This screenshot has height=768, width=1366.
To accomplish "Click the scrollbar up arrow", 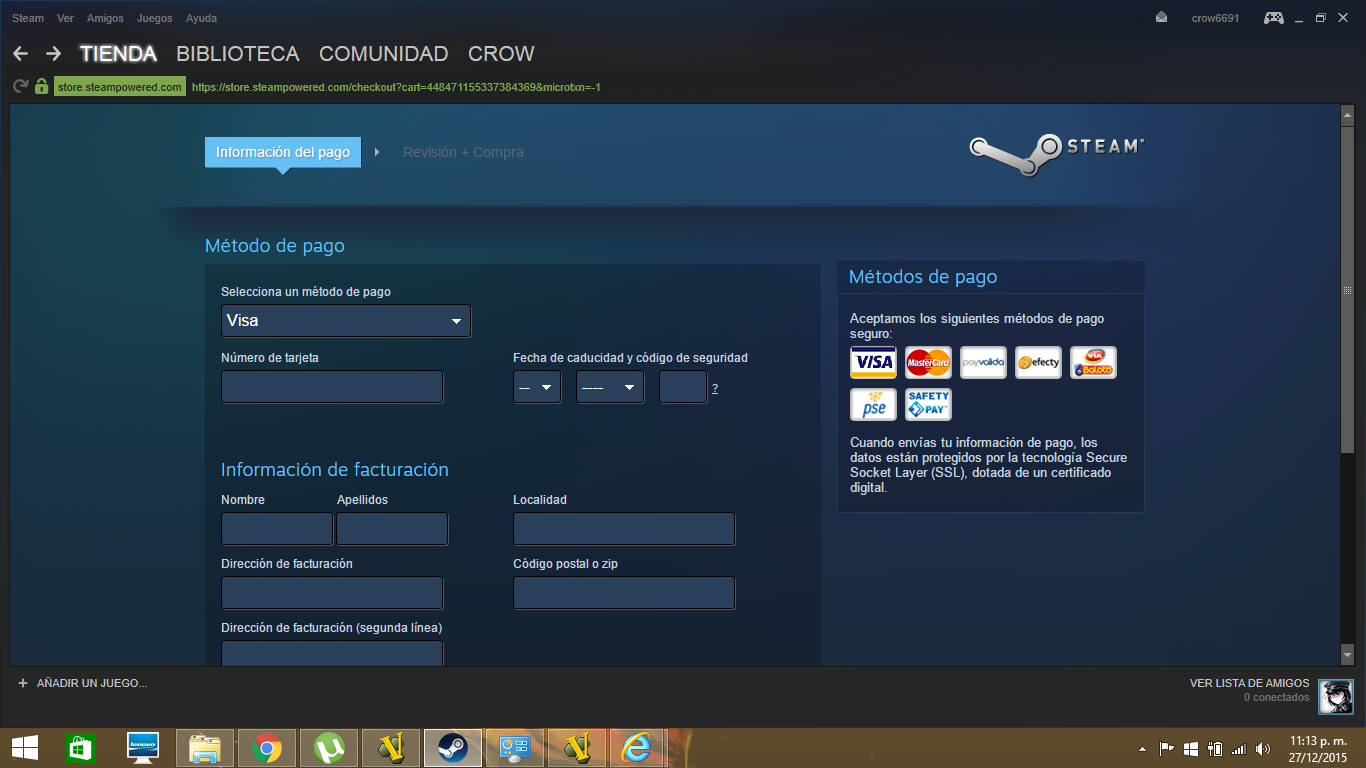I will [x=1347, y=116].
